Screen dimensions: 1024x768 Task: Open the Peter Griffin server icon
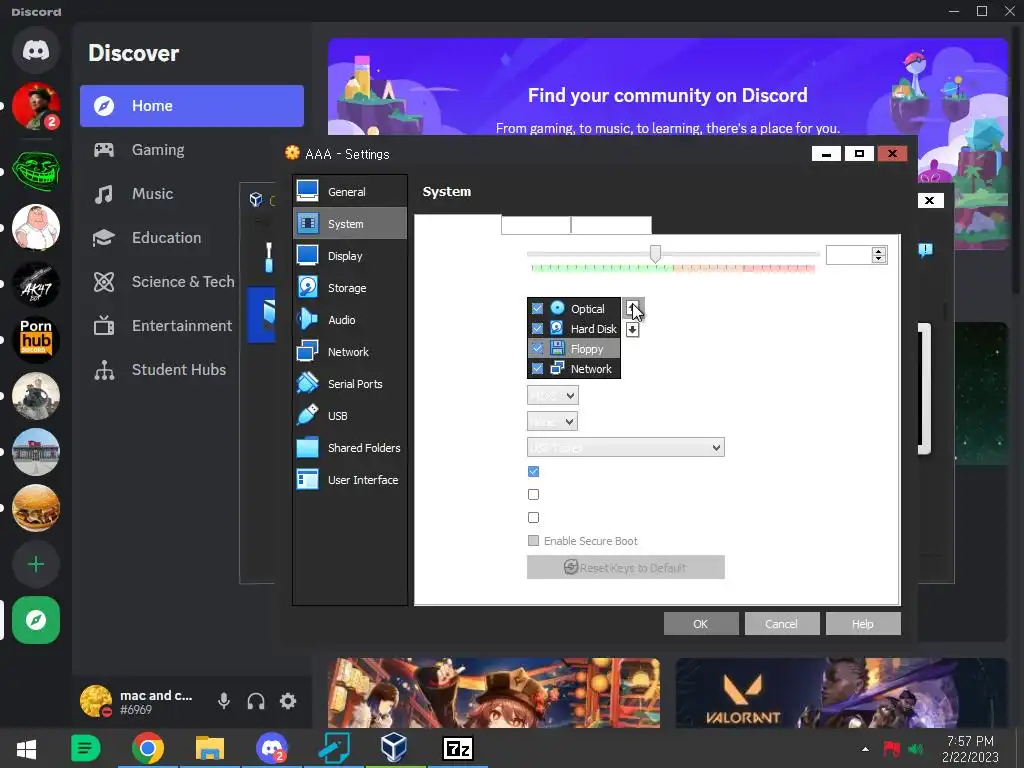(36, 227)
